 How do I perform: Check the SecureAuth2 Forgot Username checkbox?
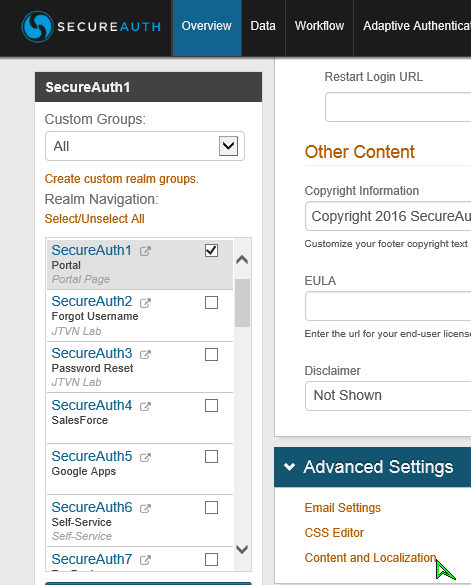tap(211, 303)
